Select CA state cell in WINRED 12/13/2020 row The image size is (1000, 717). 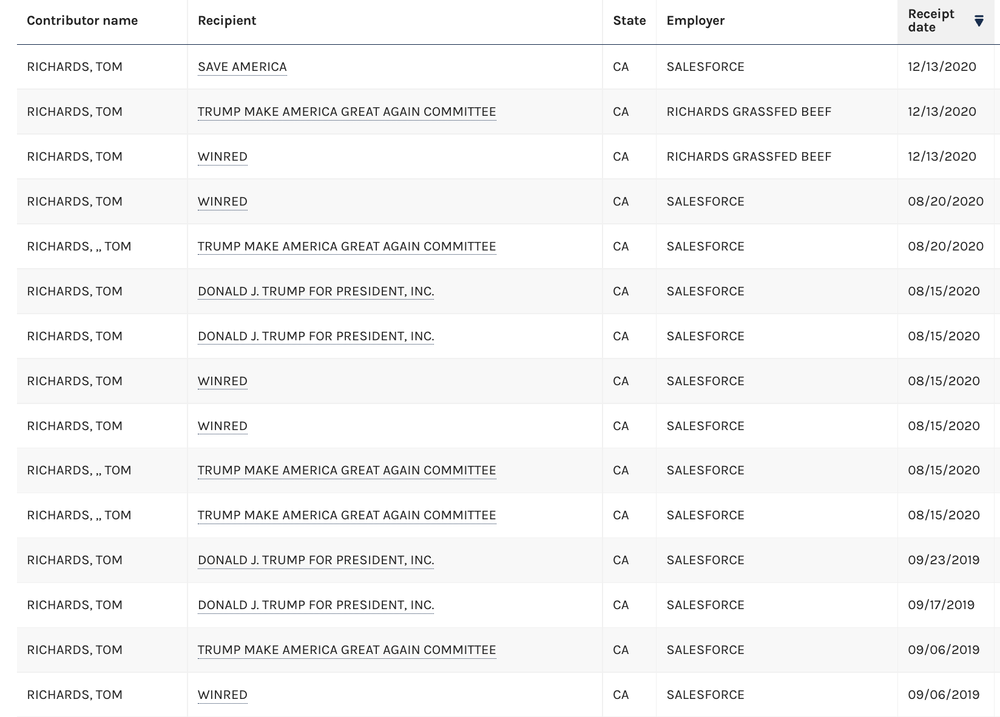[x=621, y=156]
